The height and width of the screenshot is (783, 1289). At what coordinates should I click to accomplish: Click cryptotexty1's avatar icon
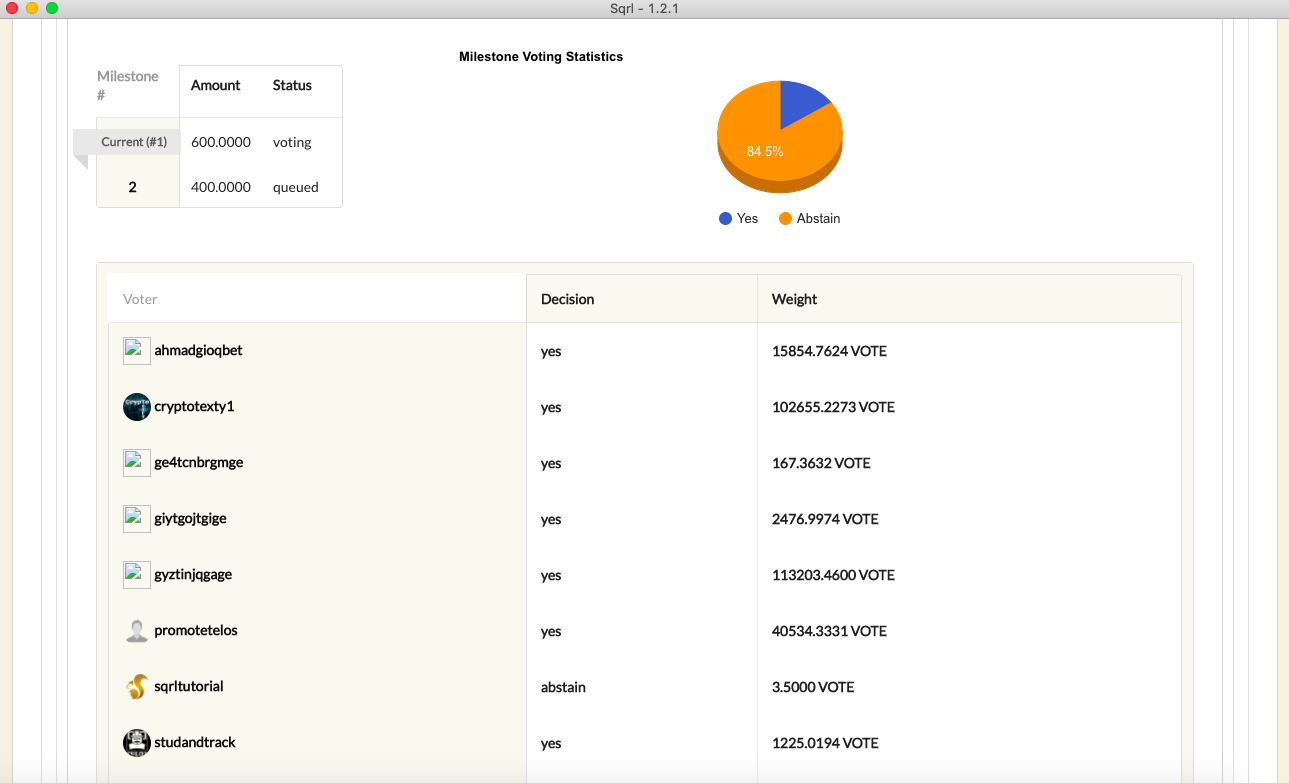tap(136, 407)
